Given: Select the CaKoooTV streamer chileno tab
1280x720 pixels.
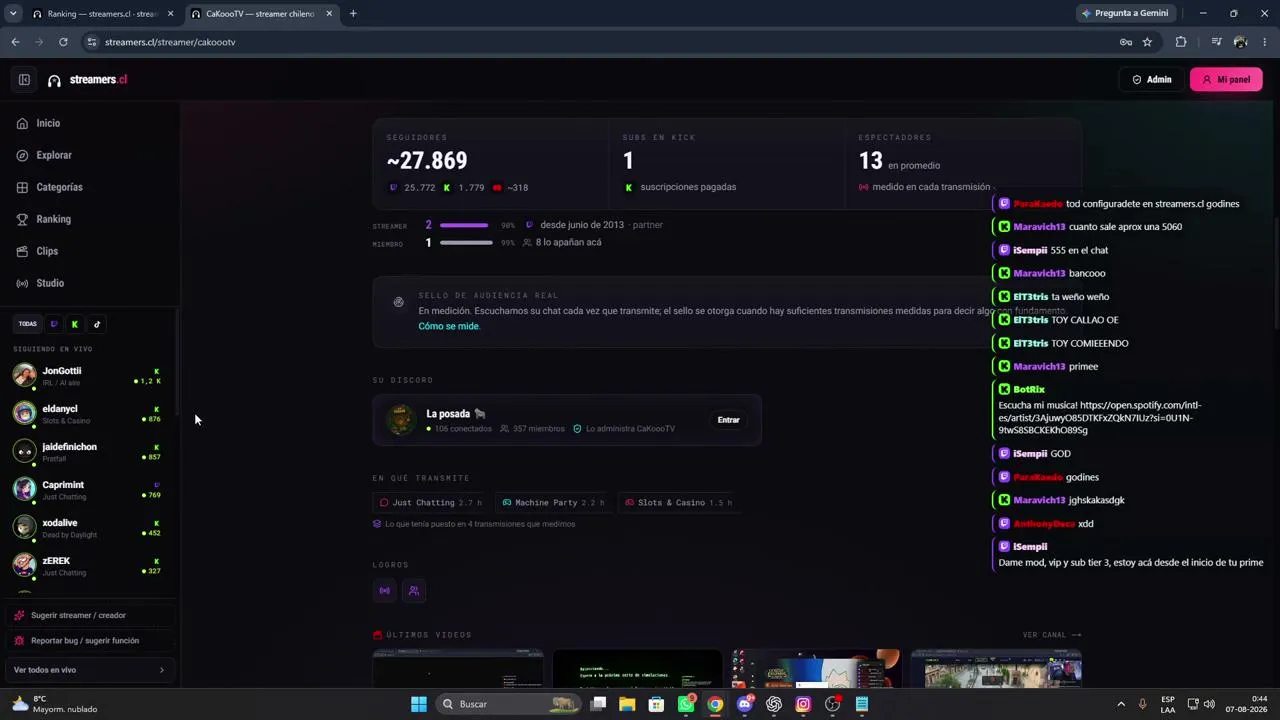Looking at the screenshot, I should point(262,14).
